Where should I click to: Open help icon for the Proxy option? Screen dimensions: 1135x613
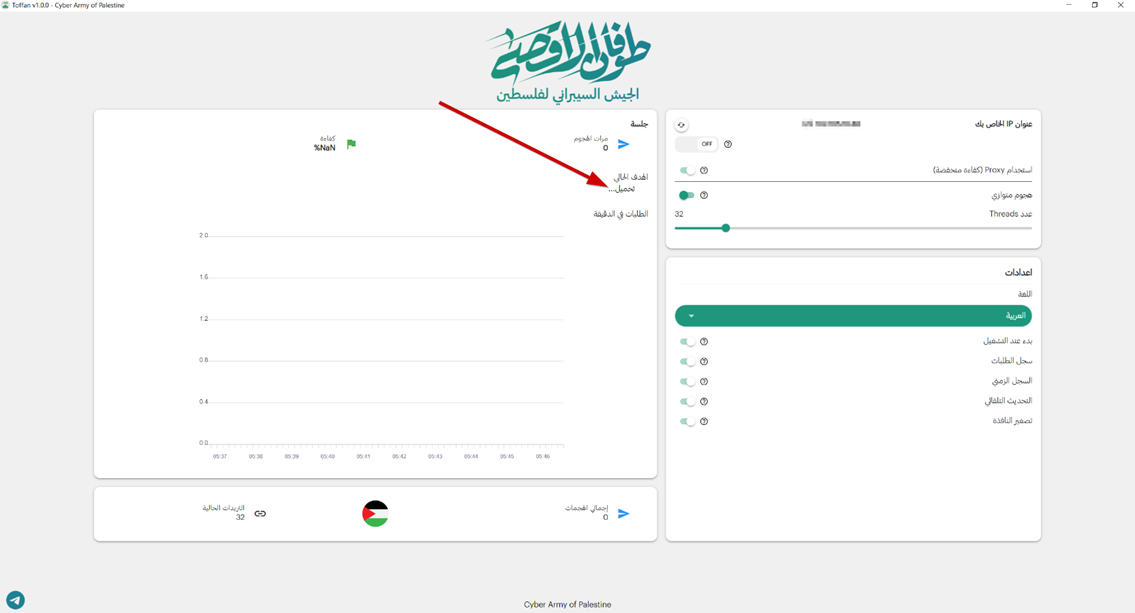pos(704,171)
